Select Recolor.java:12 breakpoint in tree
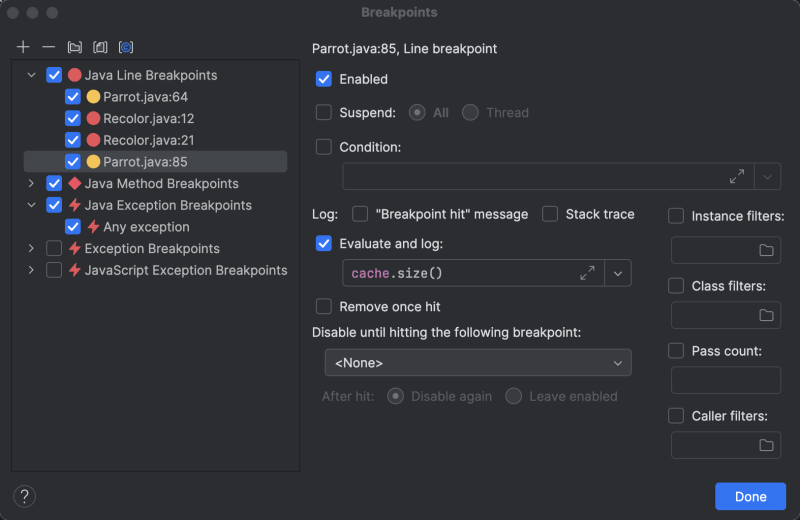The width and height of the screenshot is (800, 520). 147,119
